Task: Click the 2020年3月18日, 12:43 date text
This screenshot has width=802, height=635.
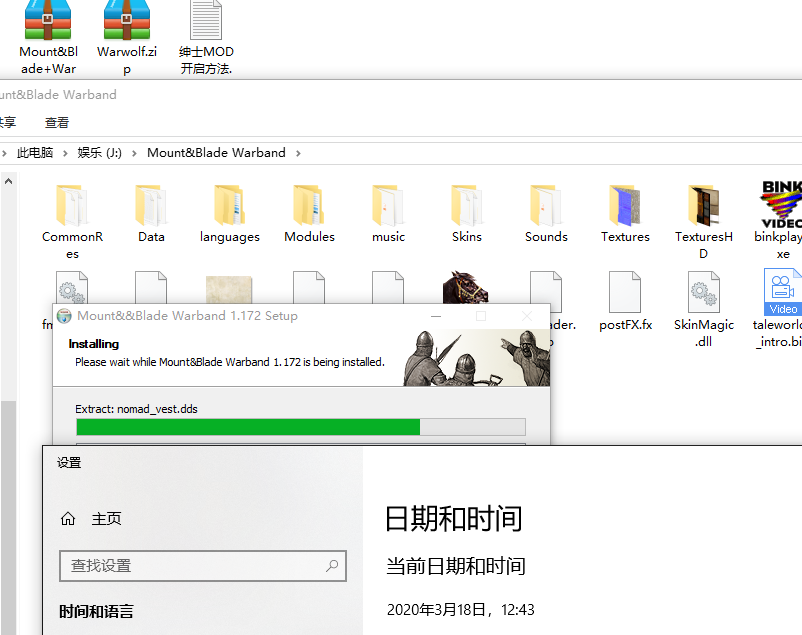Action: [460, 609]
